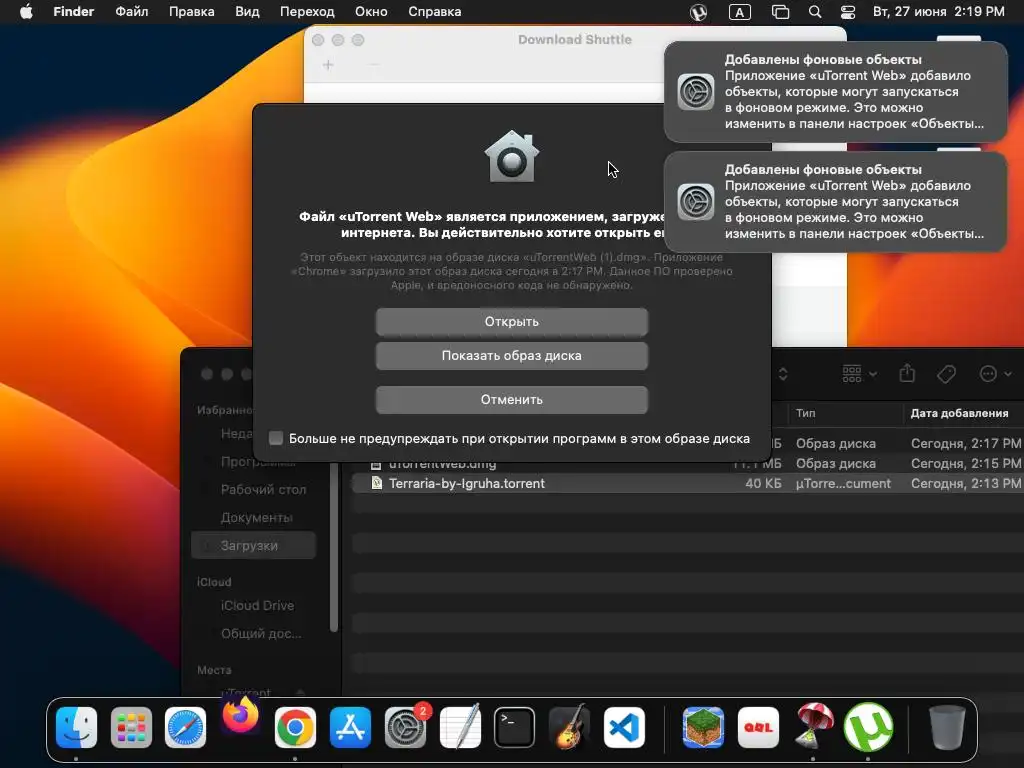
Task: Open Google Chrome in the Dock
Action: [295, 727]
